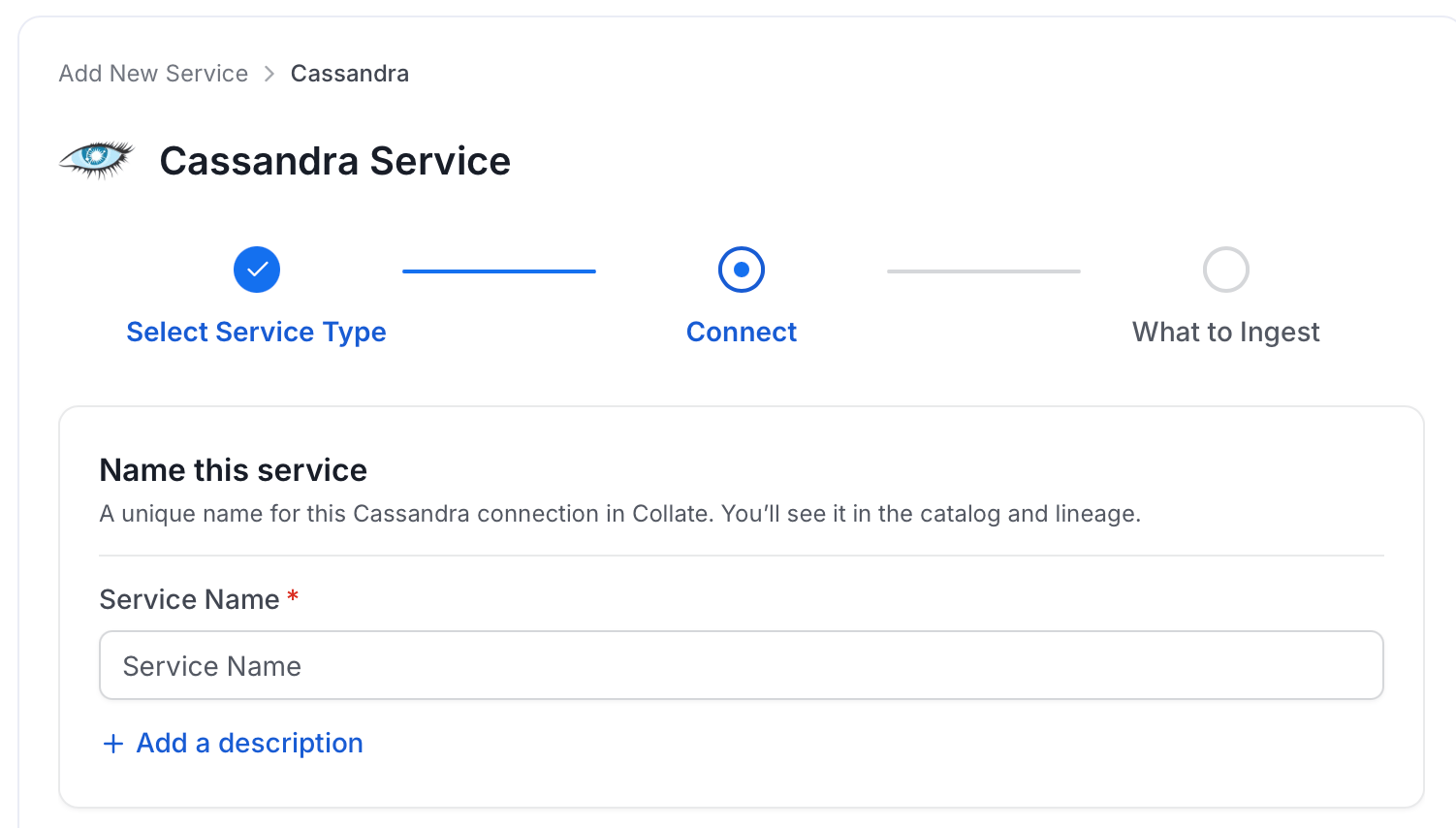Go back to Add New Service breadcrumb
The width and height of the screenshot is (1456, 828).
[153, 74]
